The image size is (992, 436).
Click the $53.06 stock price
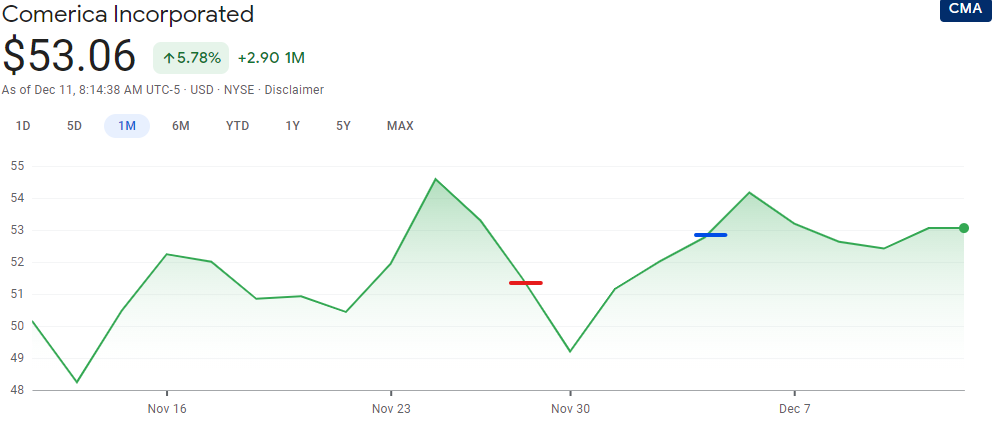(x=69, y=55)
